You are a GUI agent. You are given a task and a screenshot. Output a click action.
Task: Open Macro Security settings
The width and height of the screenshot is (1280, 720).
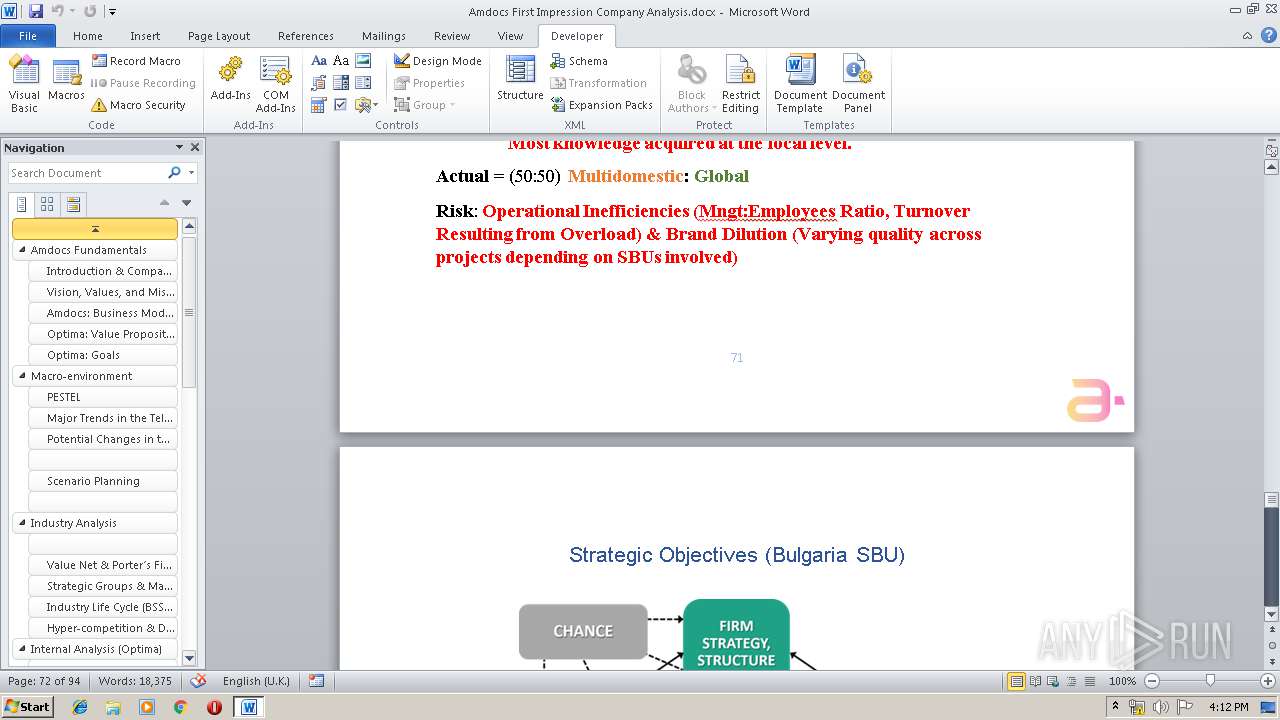point(138,105)
